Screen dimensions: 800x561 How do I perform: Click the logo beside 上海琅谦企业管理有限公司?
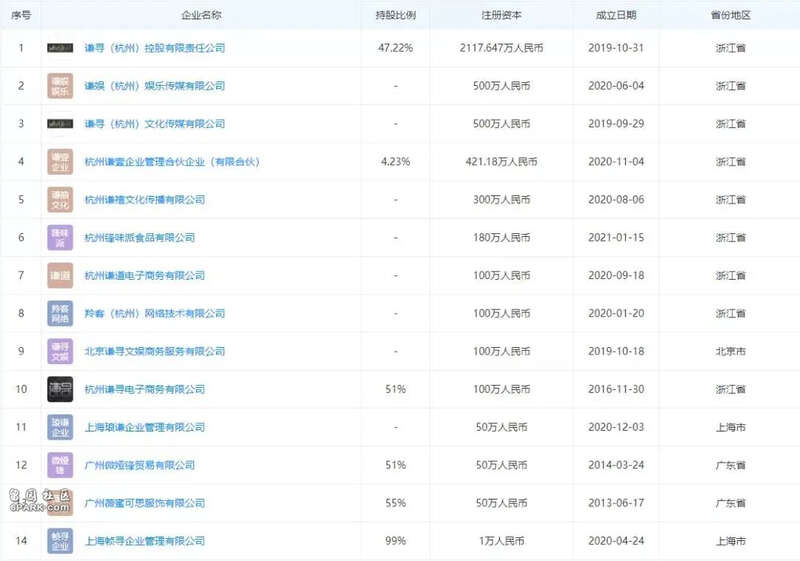click(60, 427)
